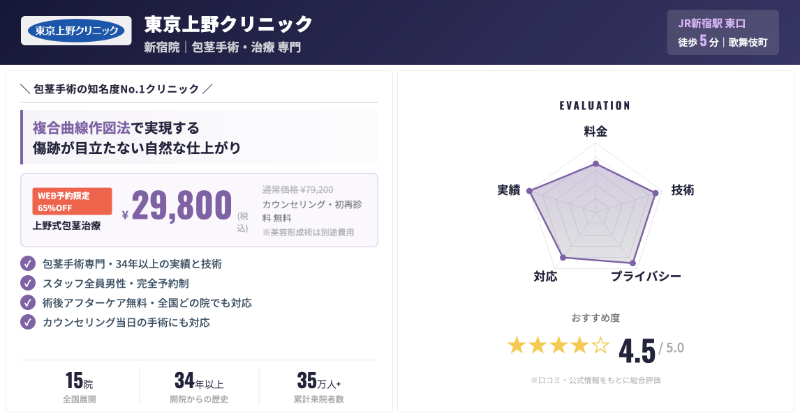800x418 pixels.
Task: Click the checkmark beside カウンセリング当日の手術
Action: (x=28, y=322)
